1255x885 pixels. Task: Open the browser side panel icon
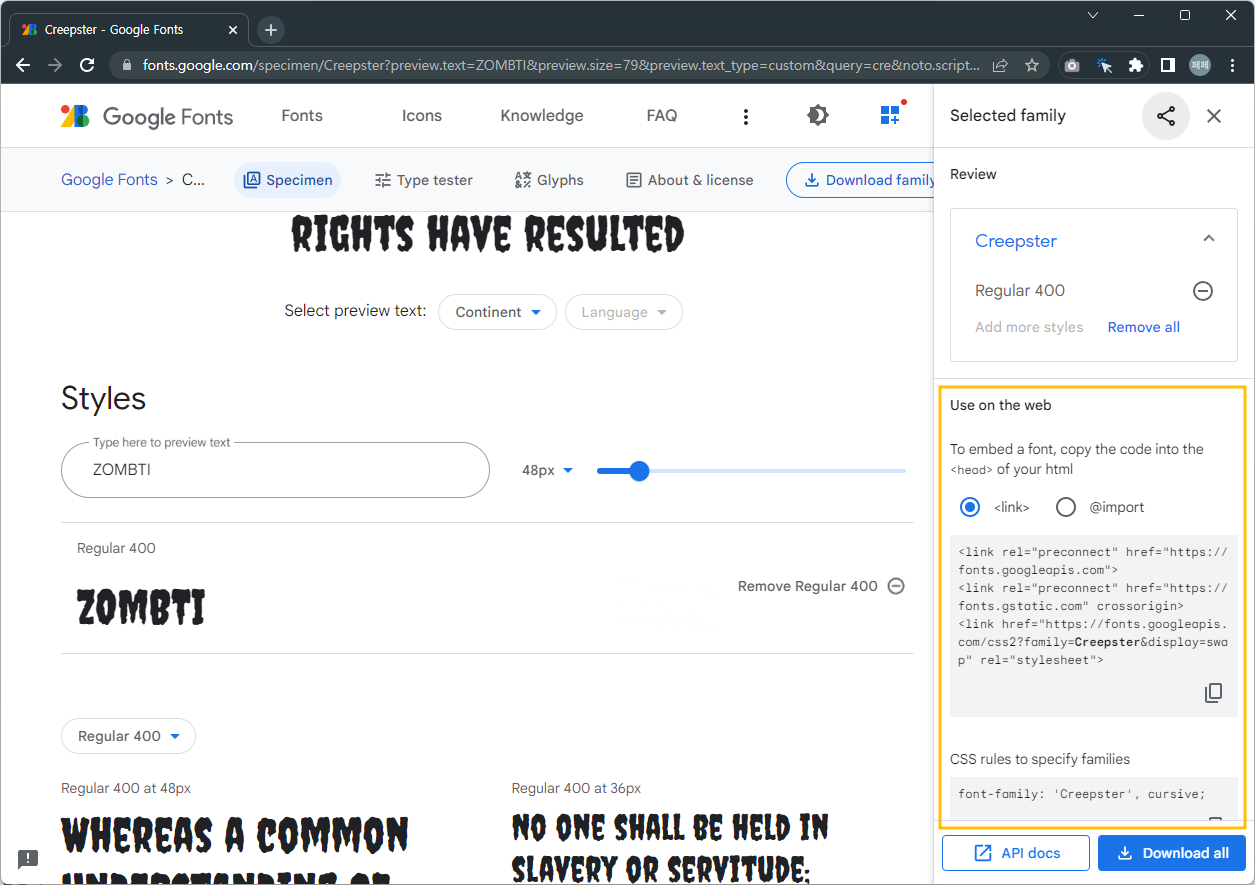[x=1168, y=65]
